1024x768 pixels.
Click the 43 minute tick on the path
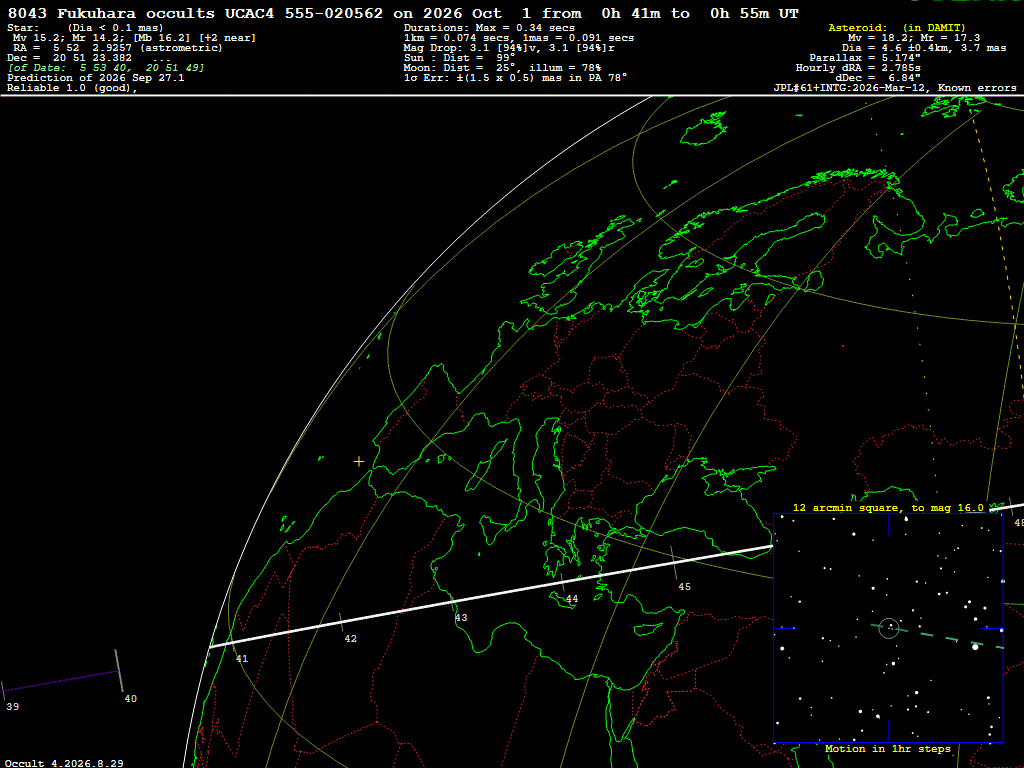click(453, 601)
